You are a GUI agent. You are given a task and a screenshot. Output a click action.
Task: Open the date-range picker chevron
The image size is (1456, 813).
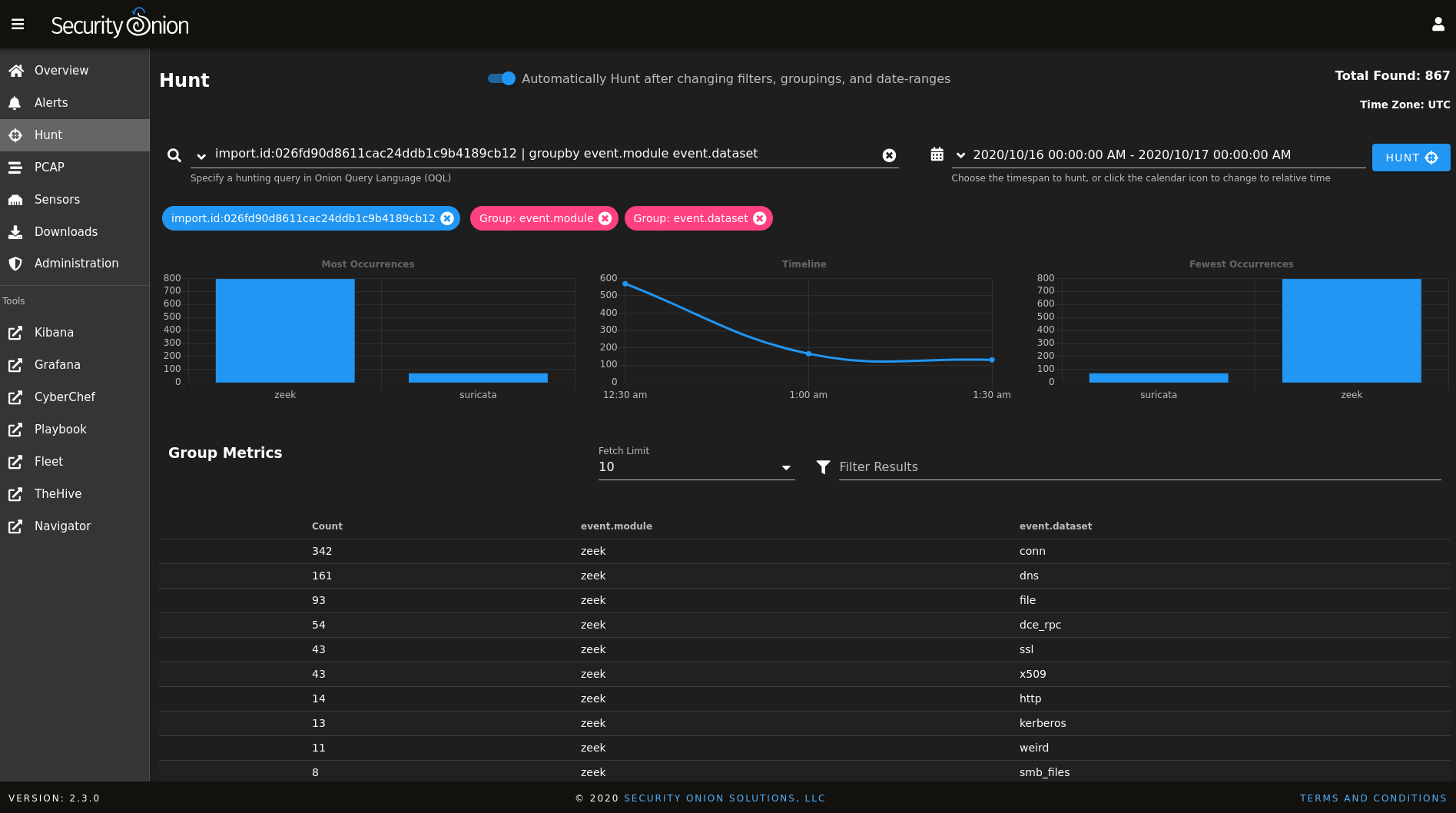(x=959, y=154)
